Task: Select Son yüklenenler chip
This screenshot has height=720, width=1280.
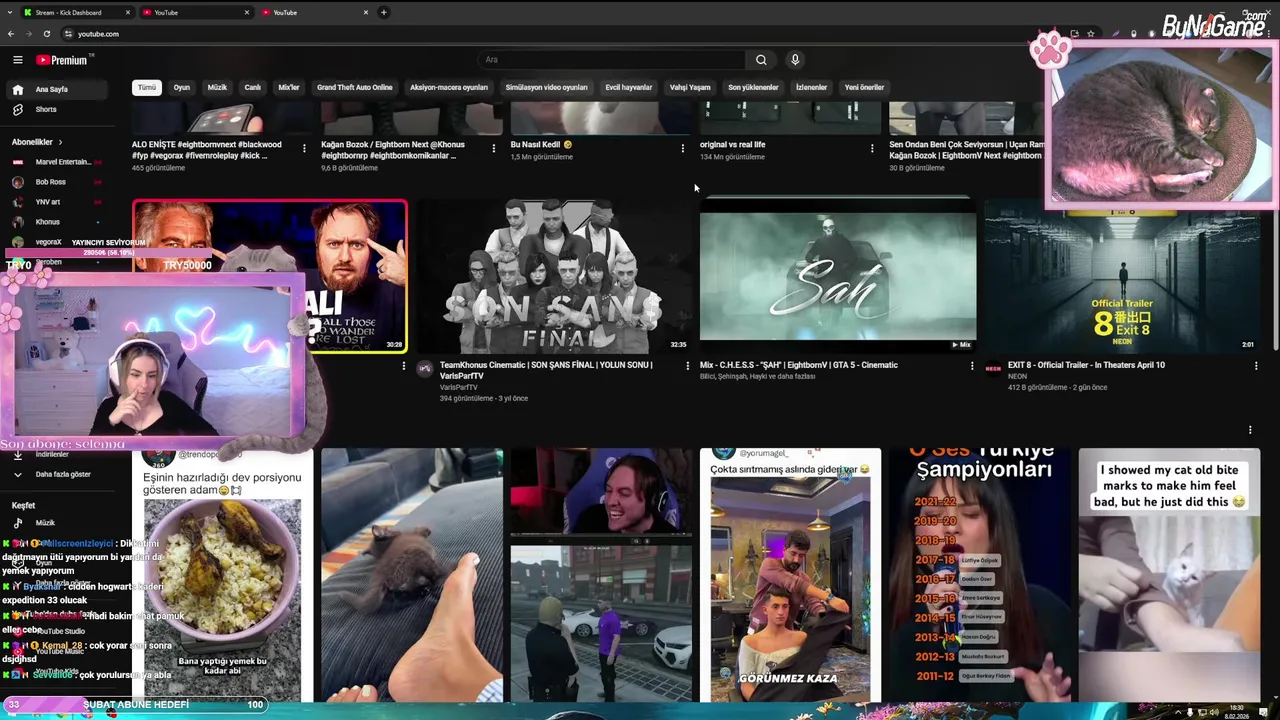Action: click(753, 87)
